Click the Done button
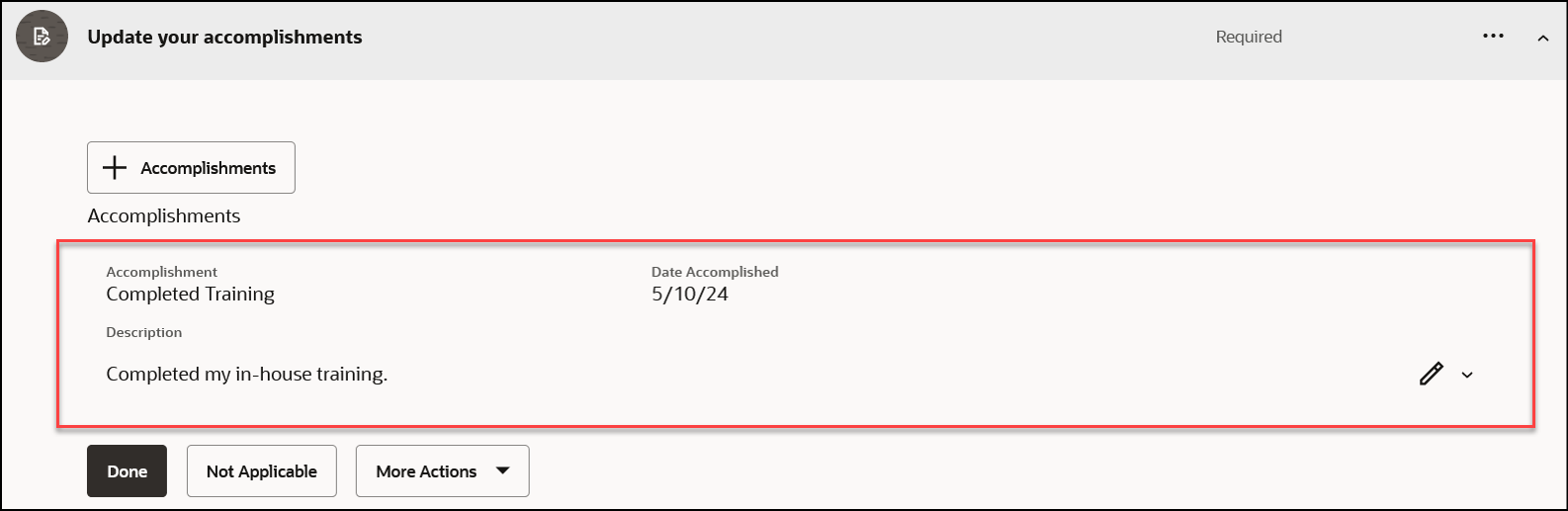Viewport: 1568px width, 511px height. (127, 471)
